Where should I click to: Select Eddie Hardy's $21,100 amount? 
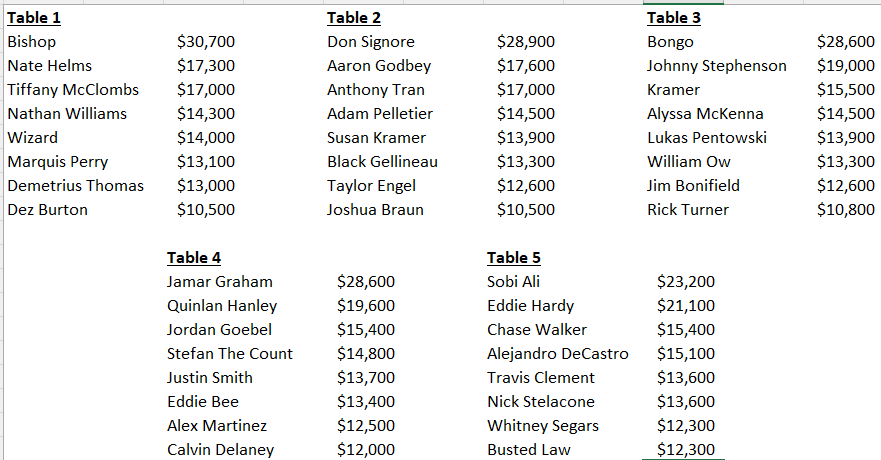click(685, 306)
